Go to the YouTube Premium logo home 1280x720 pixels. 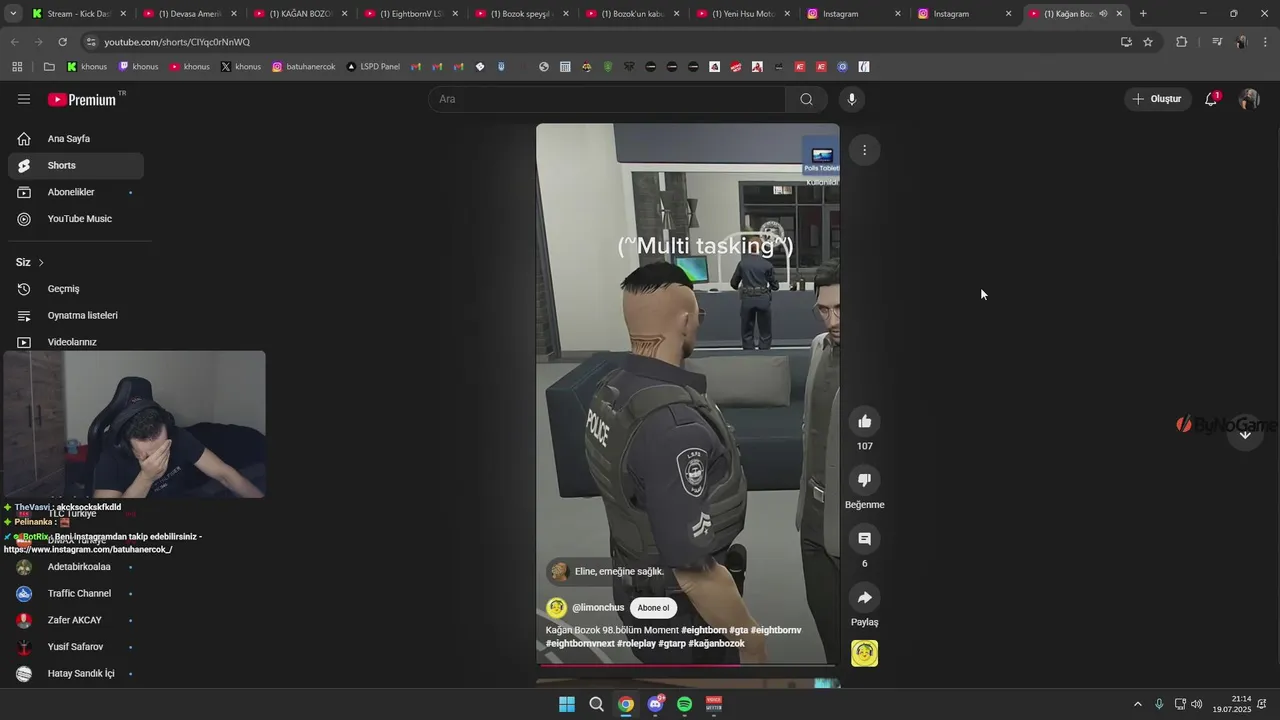click(x=83, y=99)
